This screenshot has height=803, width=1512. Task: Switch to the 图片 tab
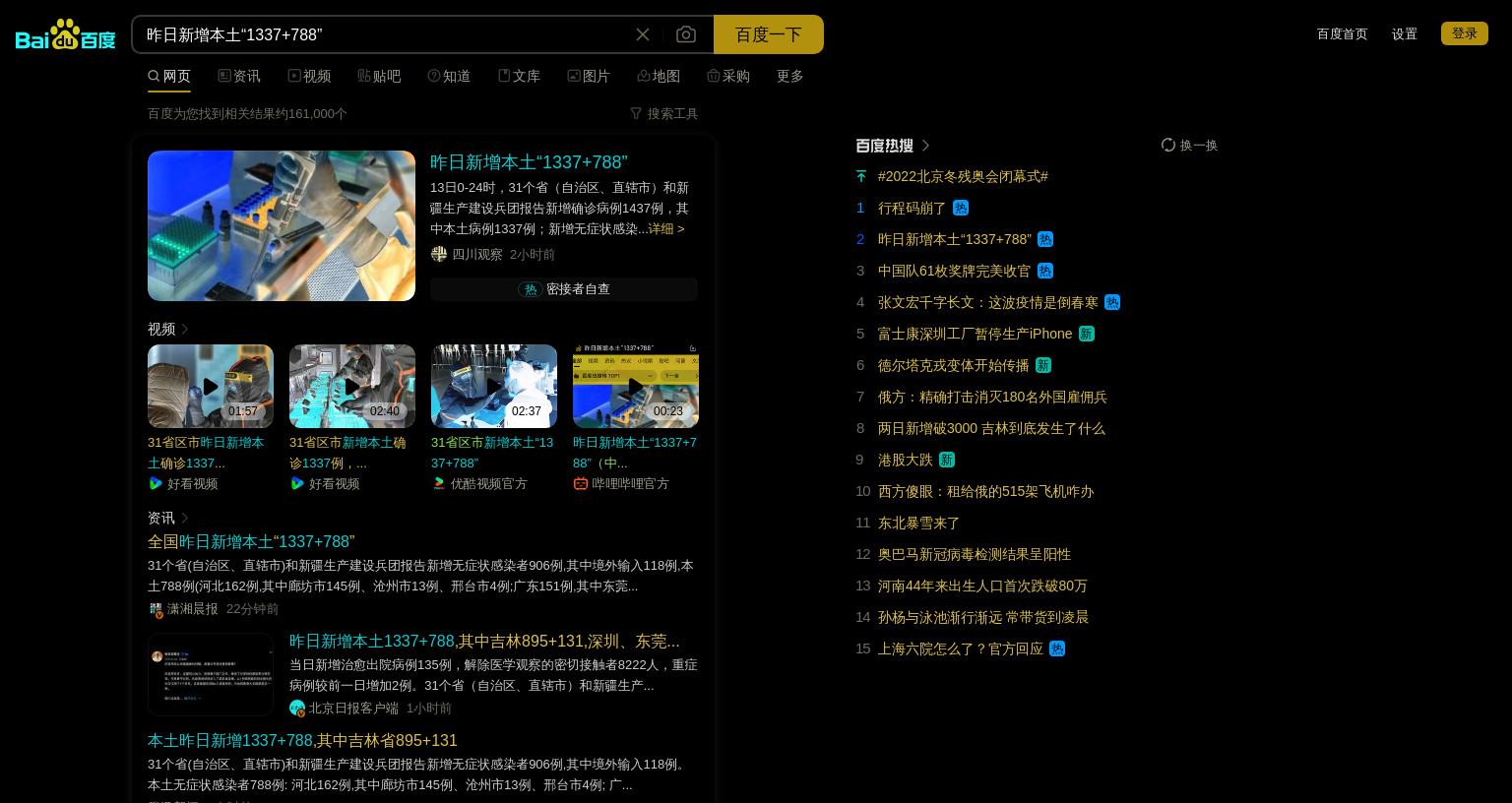pos(589,76)
